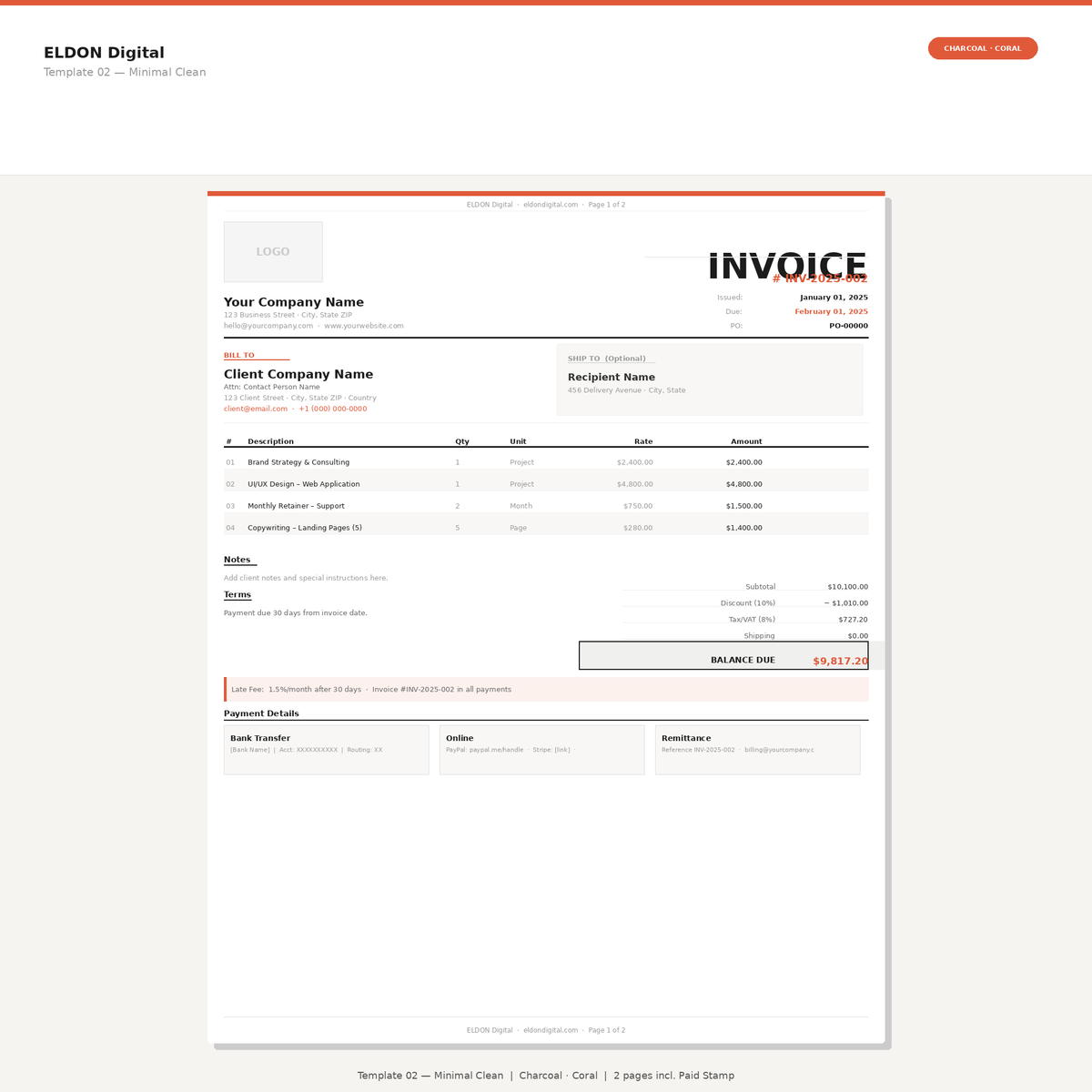The height and width of the screenshot is (1092, 1092).
Task: Click client@email.com link
Action: (256, 409)
